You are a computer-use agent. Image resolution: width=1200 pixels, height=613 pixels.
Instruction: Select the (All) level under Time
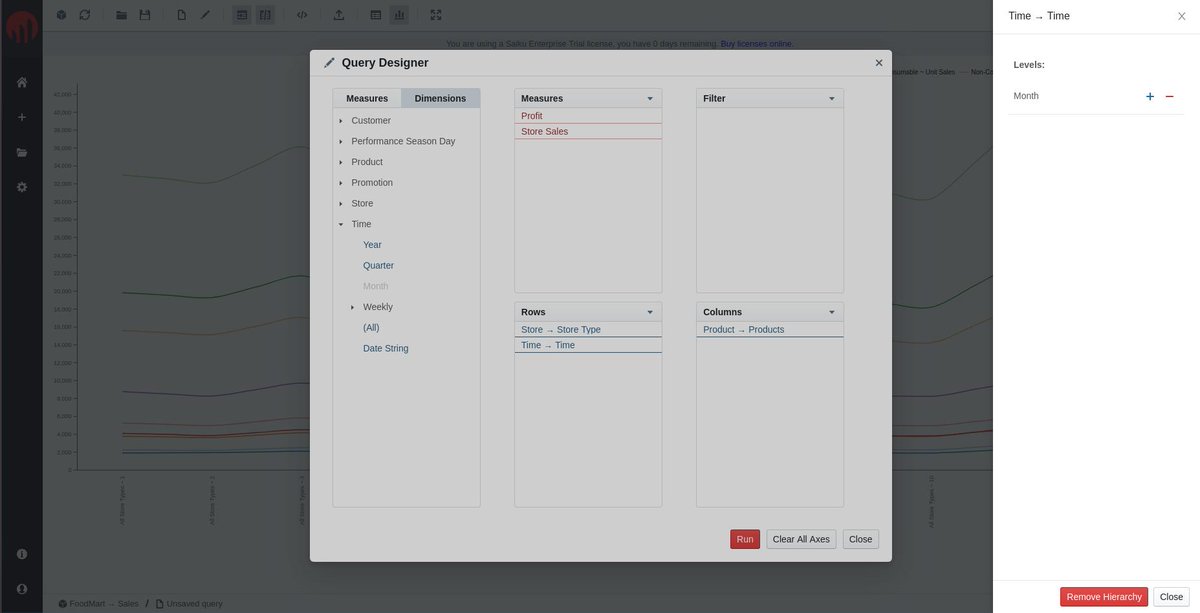(371, 327)
